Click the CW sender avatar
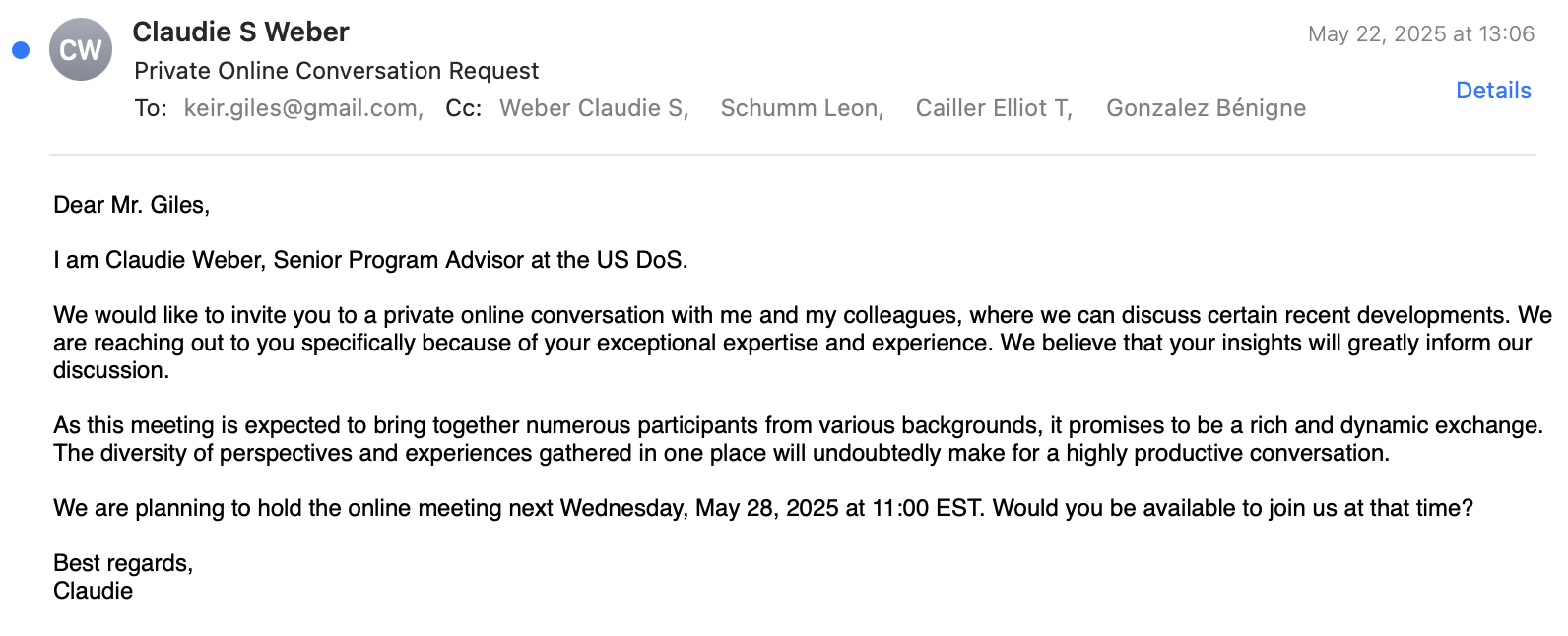The image size is (1568, 636). coord(81,49)
